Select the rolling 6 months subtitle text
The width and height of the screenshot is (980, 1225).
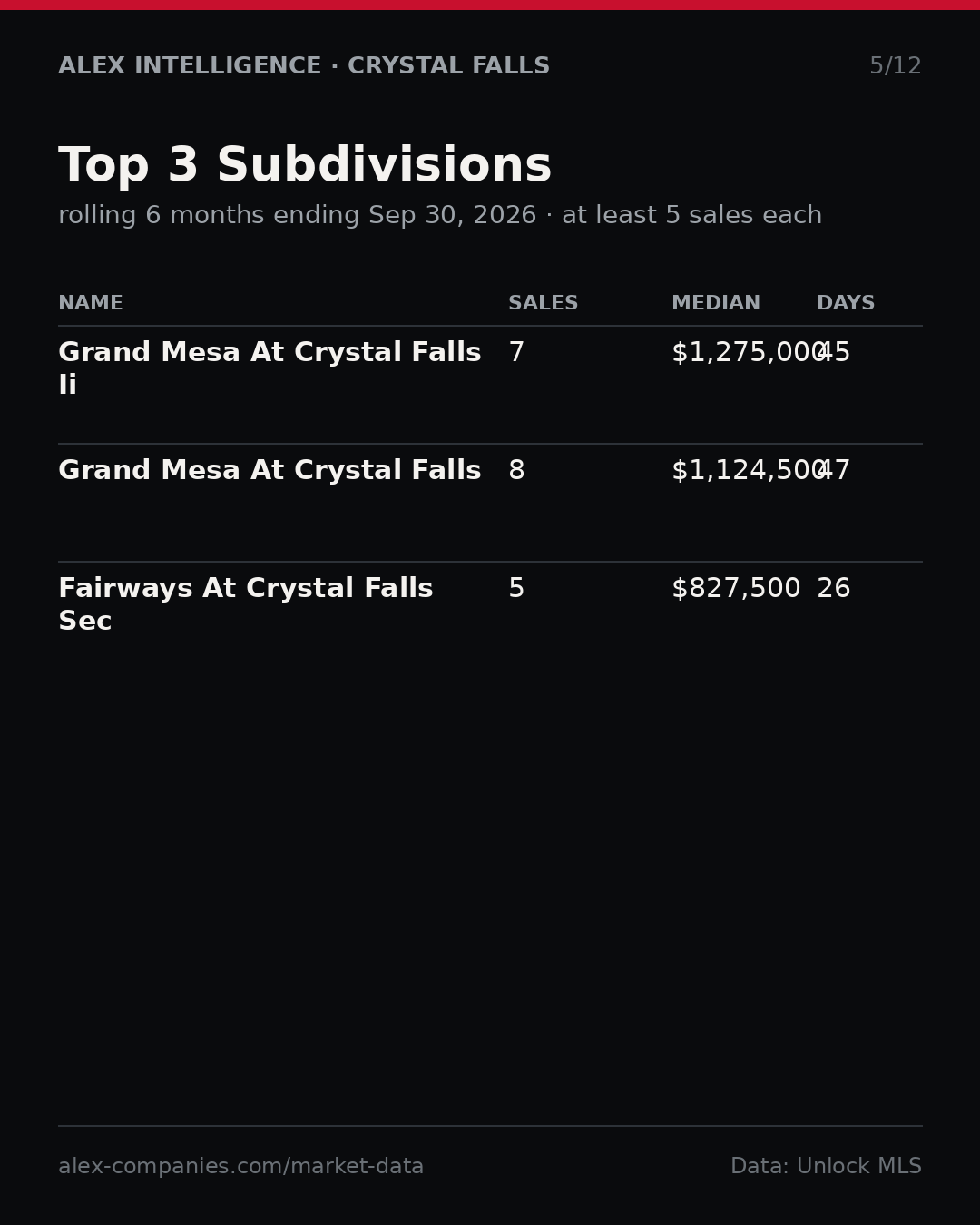point(440,216)
